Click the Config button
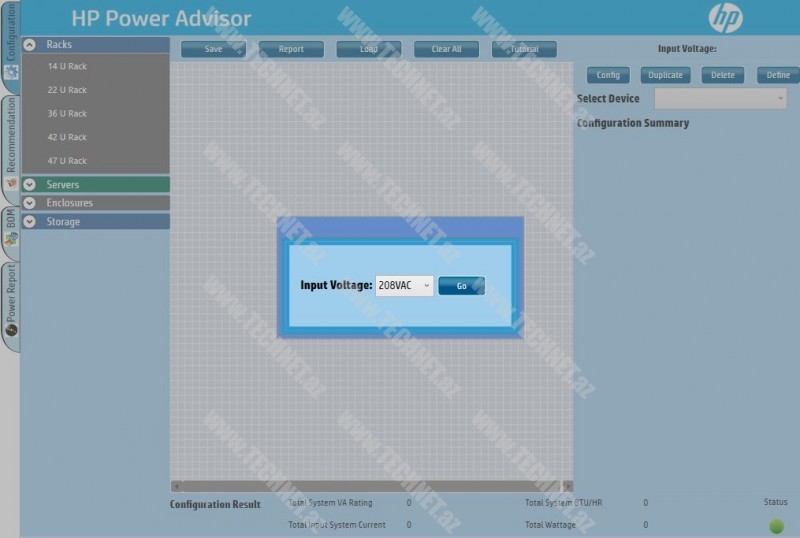Screen dimensions: 800x538 [x=608, y=75]
